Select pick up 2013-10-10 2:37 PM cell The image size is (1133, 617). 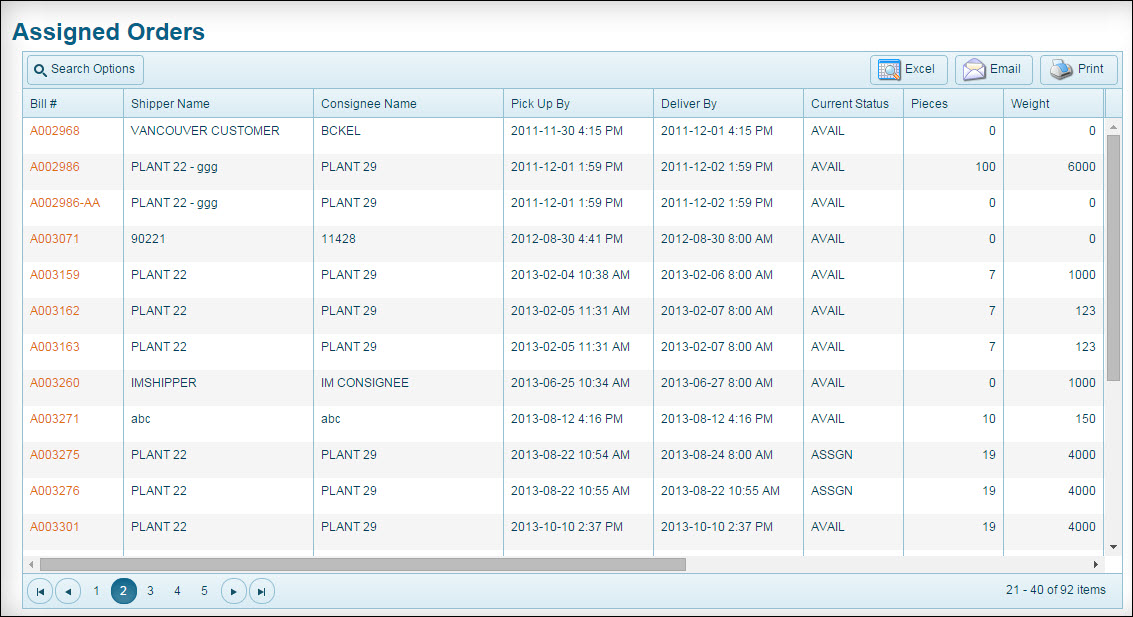coord(578,532)
